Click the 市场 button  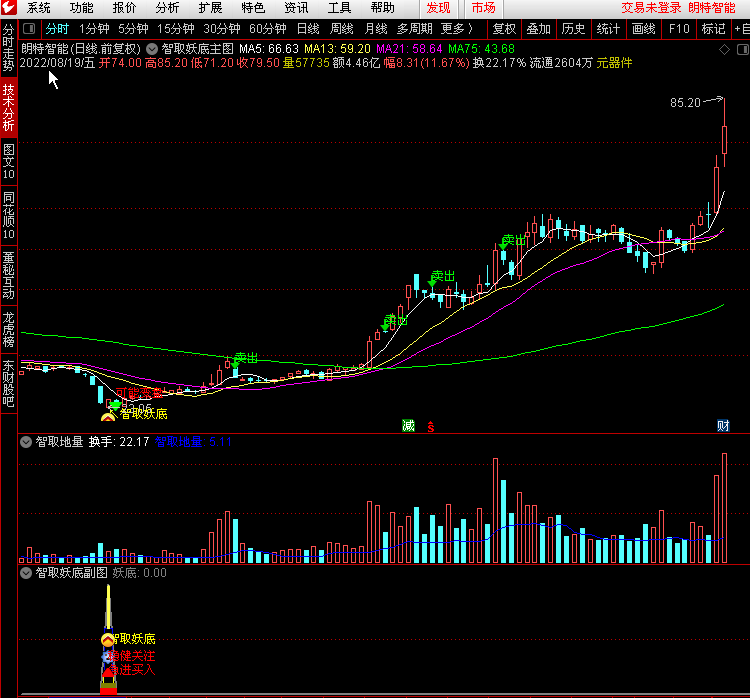click(484, 8)
